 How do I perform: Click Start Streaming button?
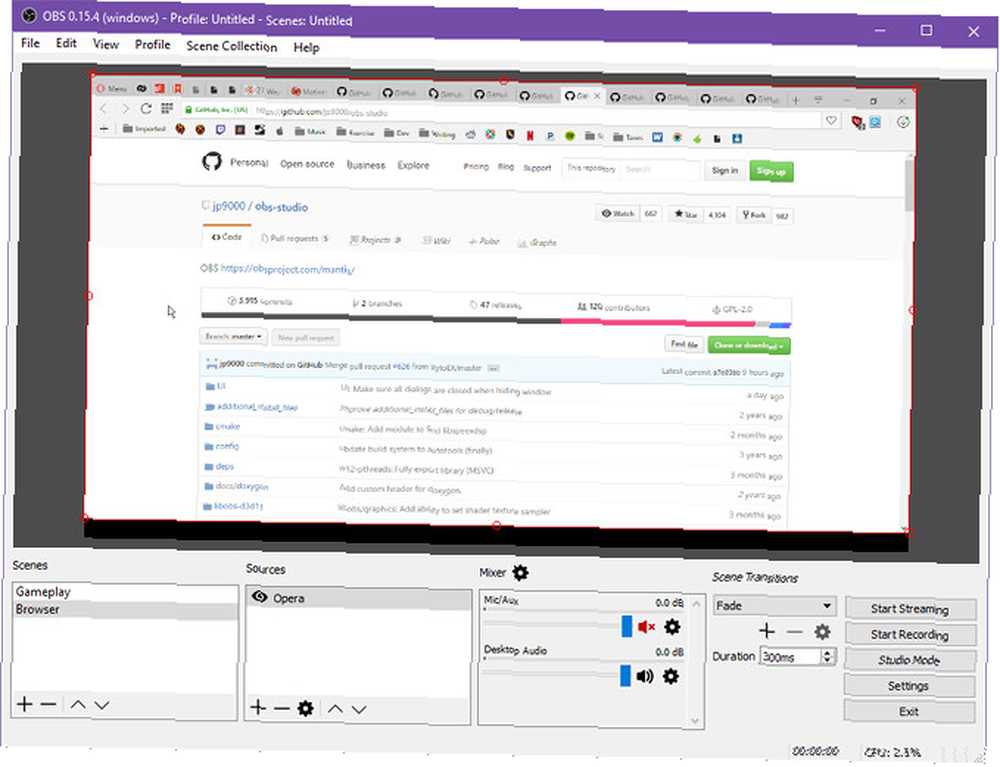910,609
